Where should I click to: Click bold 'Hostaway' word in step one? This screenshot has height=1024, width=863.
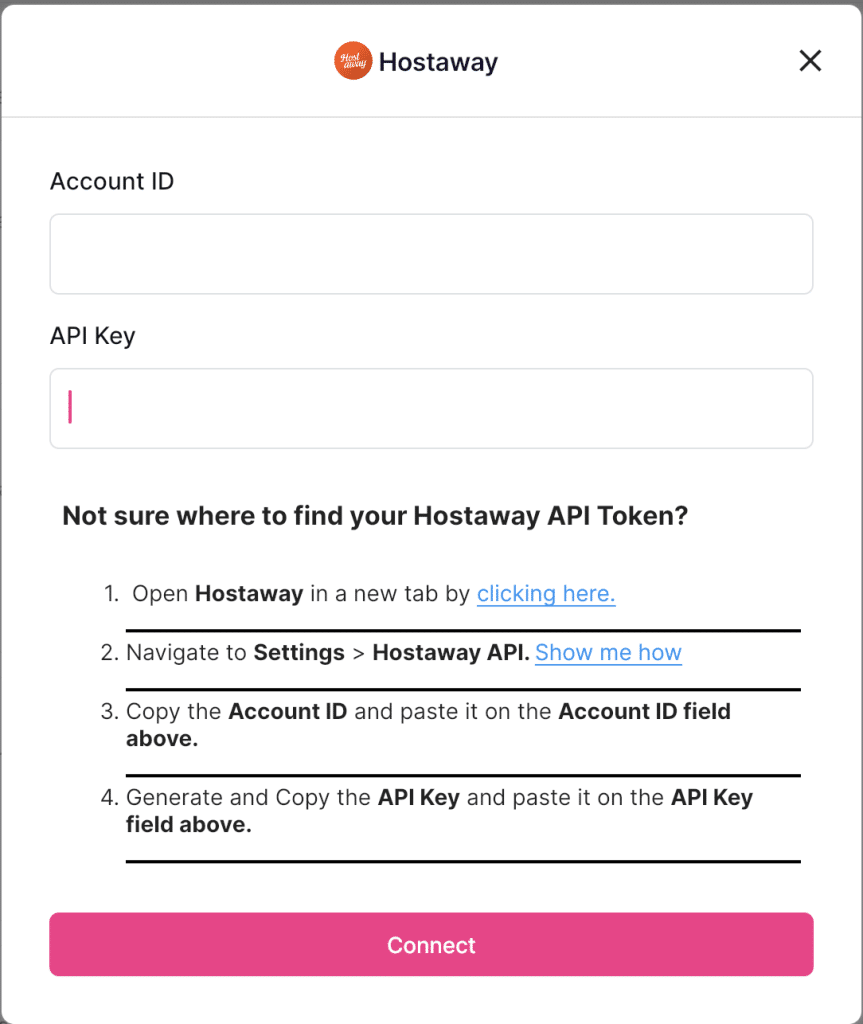[x=249, y=594]
